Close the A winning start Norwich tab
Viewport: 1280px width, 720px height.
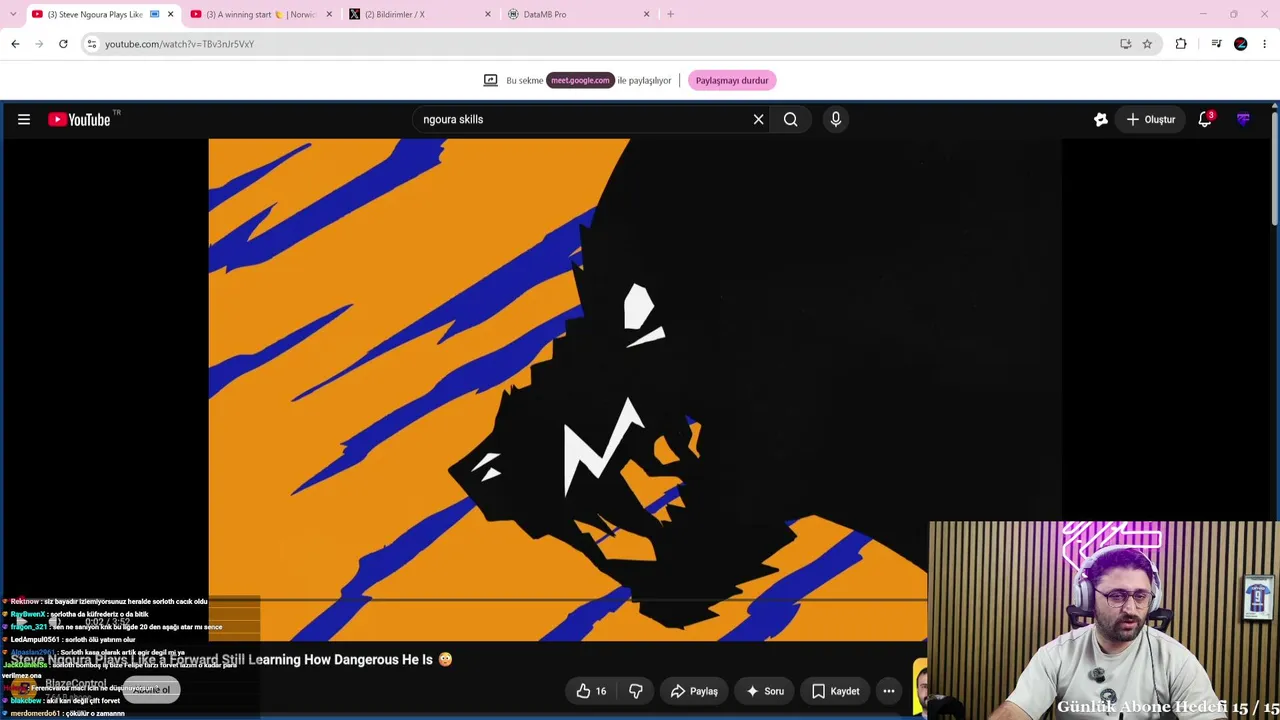click(x=329, y=14)
